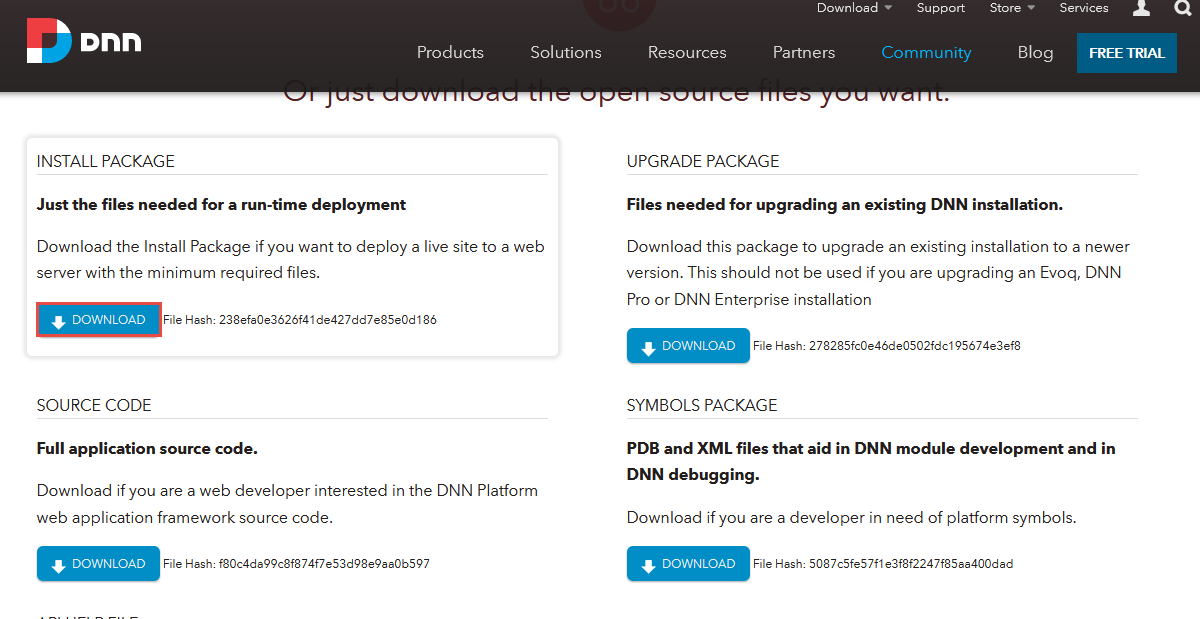Open the Products menu
1200x619 pixels.
450,52
